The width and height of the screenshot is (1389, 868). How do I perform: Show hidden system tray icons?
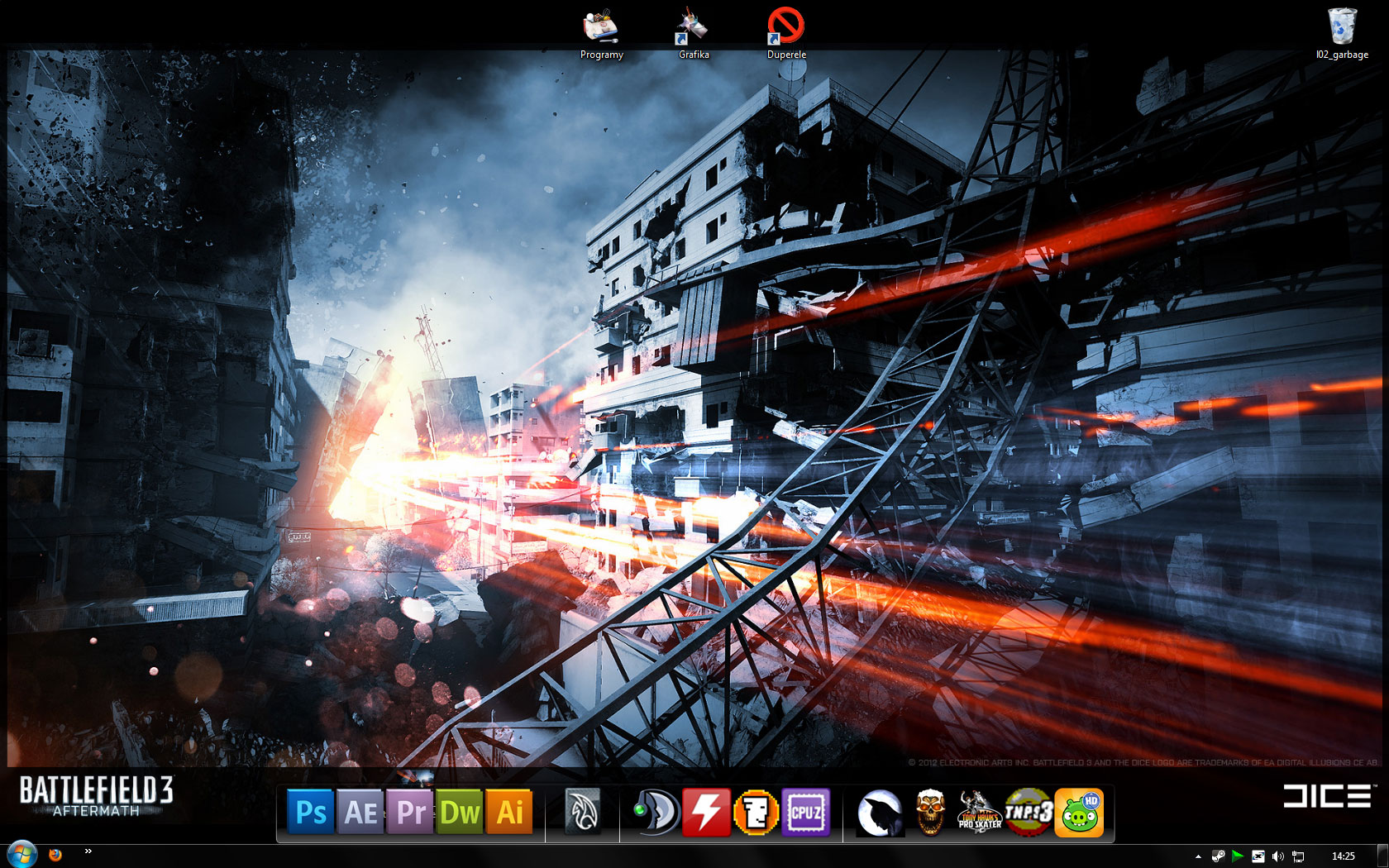(1198, 856)
